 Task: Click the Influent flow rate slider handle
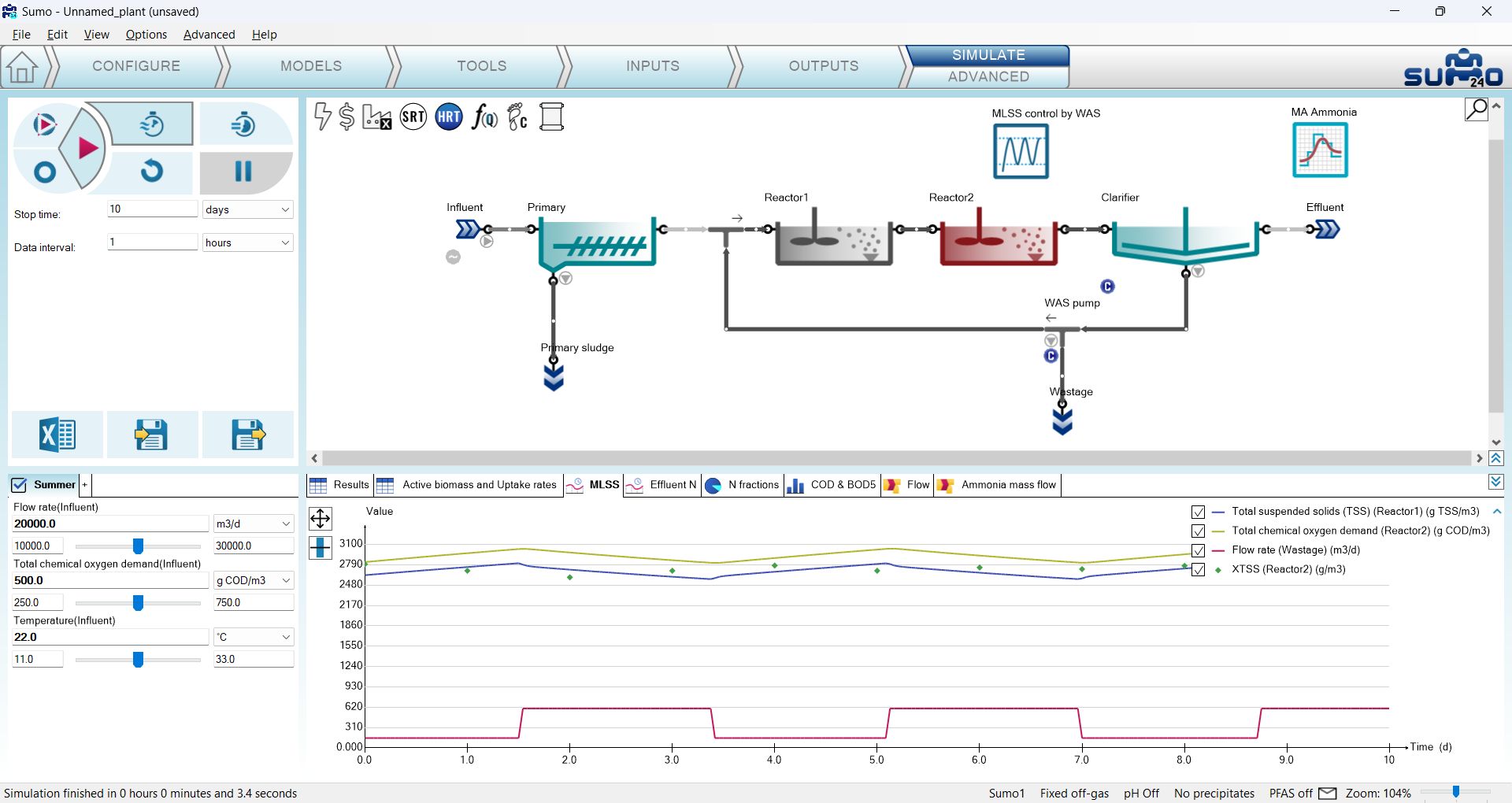pyautogui.click(x=138, y=546)
